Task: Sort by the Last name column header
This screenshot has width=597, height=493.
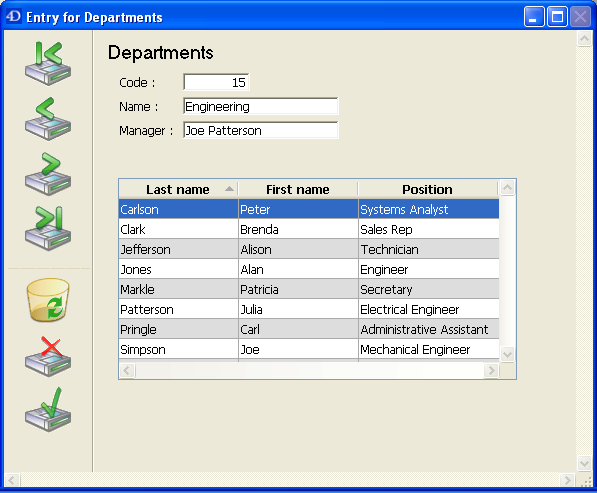Action: coord(178,189)
